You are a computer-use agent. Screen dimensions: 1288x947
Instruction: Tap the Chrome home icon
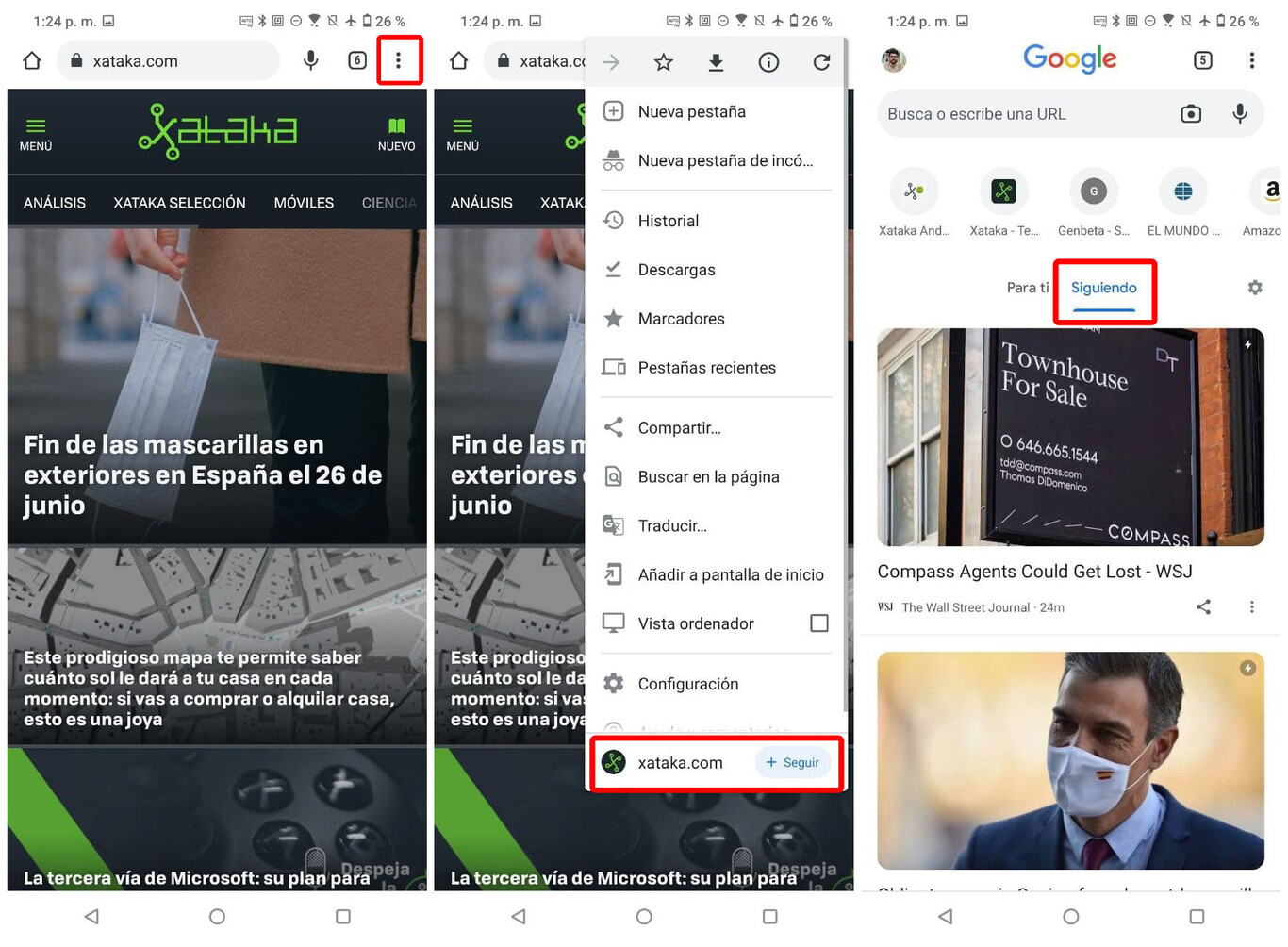click(x=31, y=60)
